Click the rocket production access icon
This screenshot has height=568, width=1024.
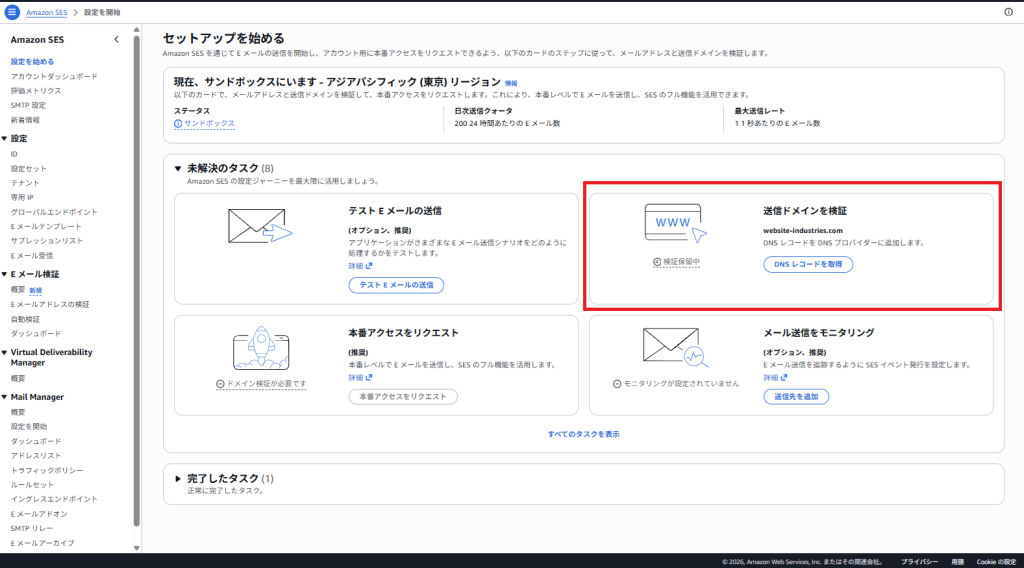coord(259,350)
